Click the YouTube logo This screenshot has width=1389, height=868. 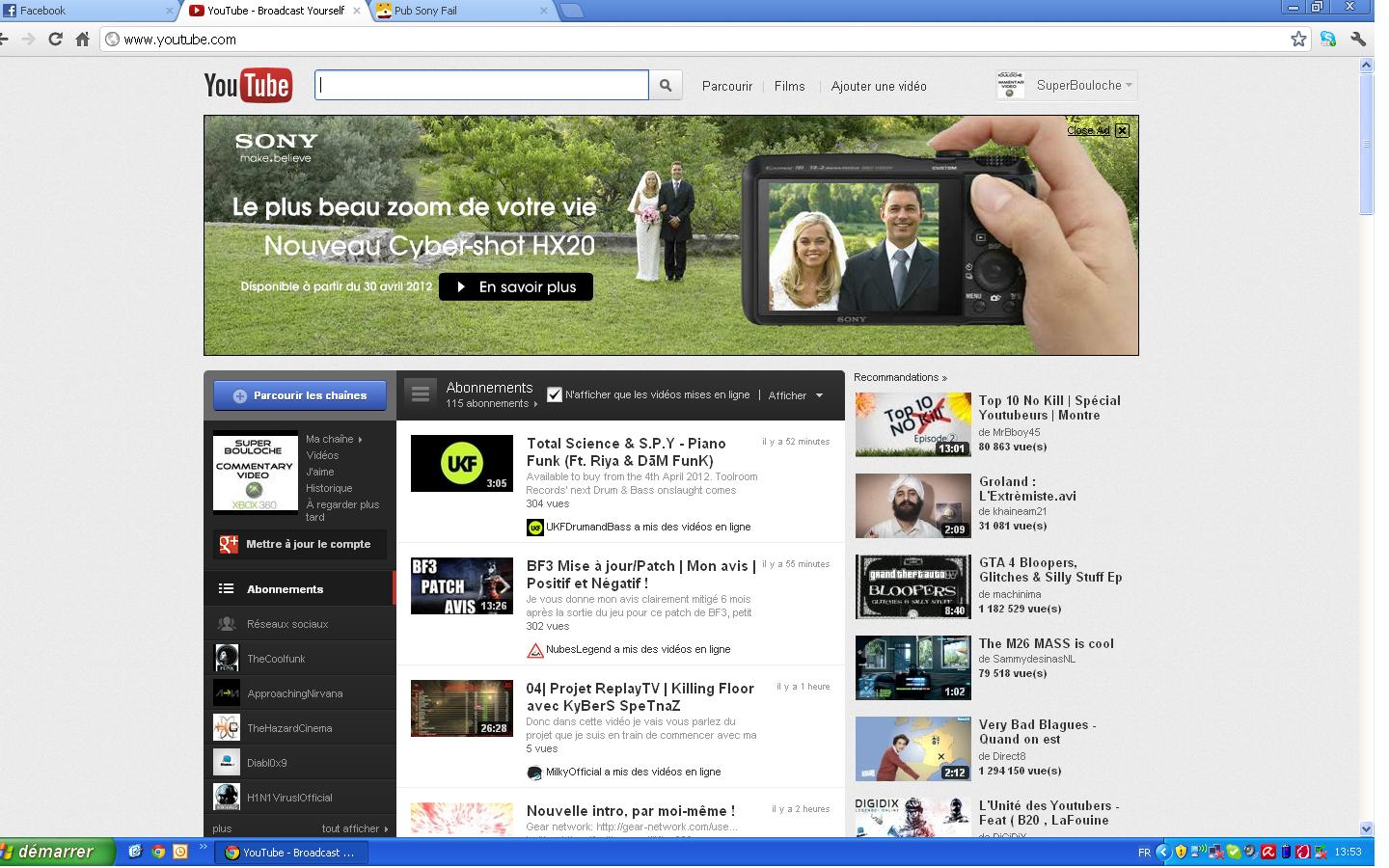click(248, 86)
